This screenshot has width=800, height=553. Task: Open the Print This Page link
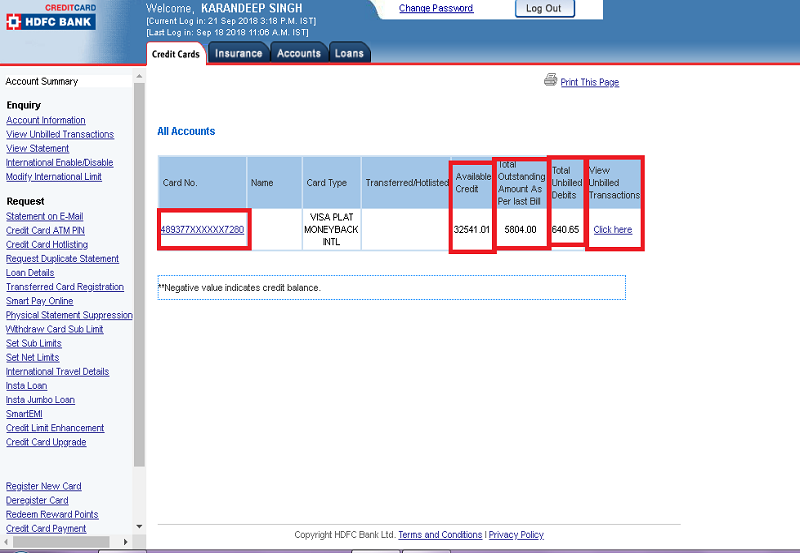[589, 82]
